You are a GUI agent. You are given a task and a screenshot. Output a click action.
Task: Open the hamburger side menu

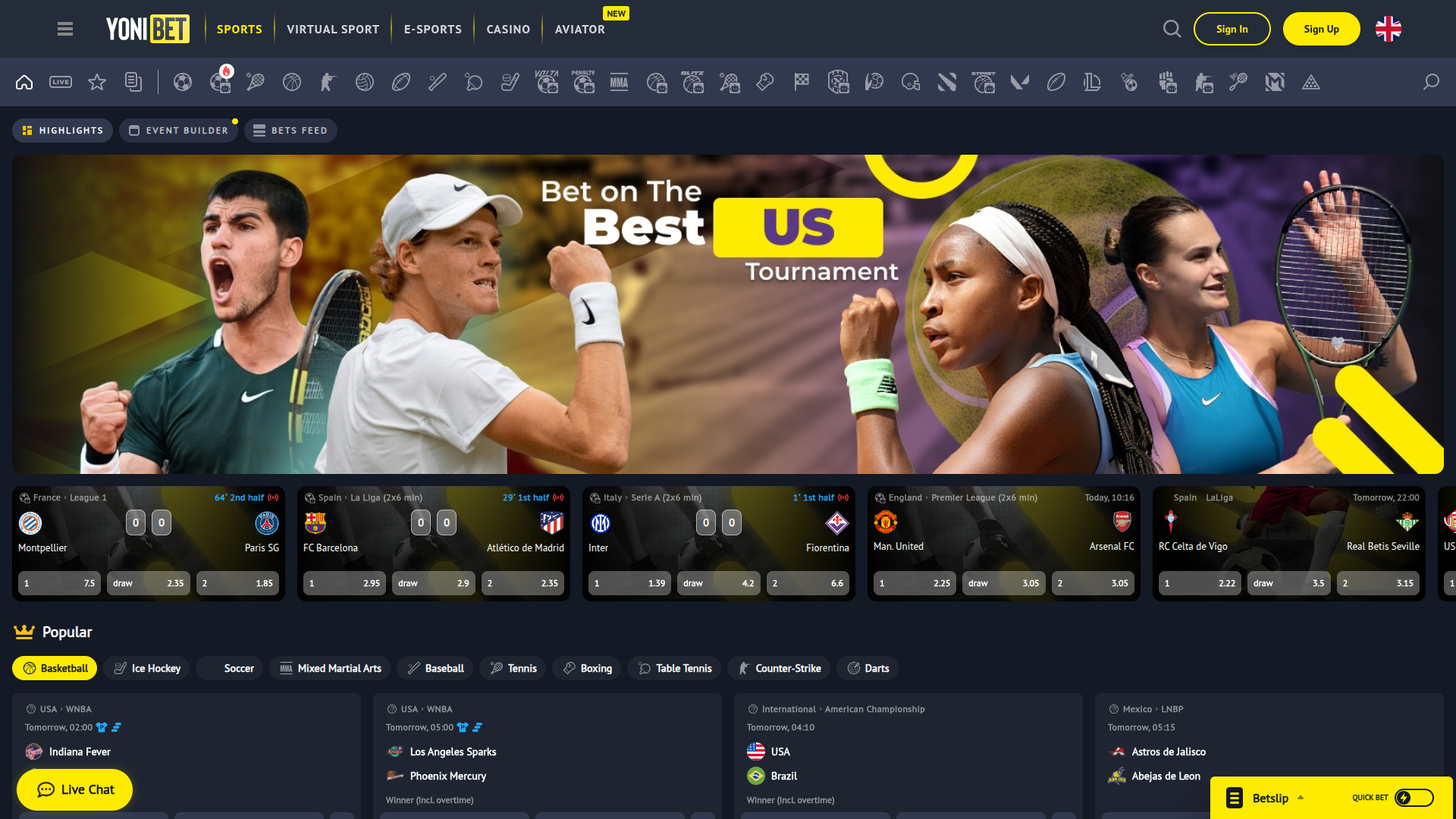tap(65, 29)
